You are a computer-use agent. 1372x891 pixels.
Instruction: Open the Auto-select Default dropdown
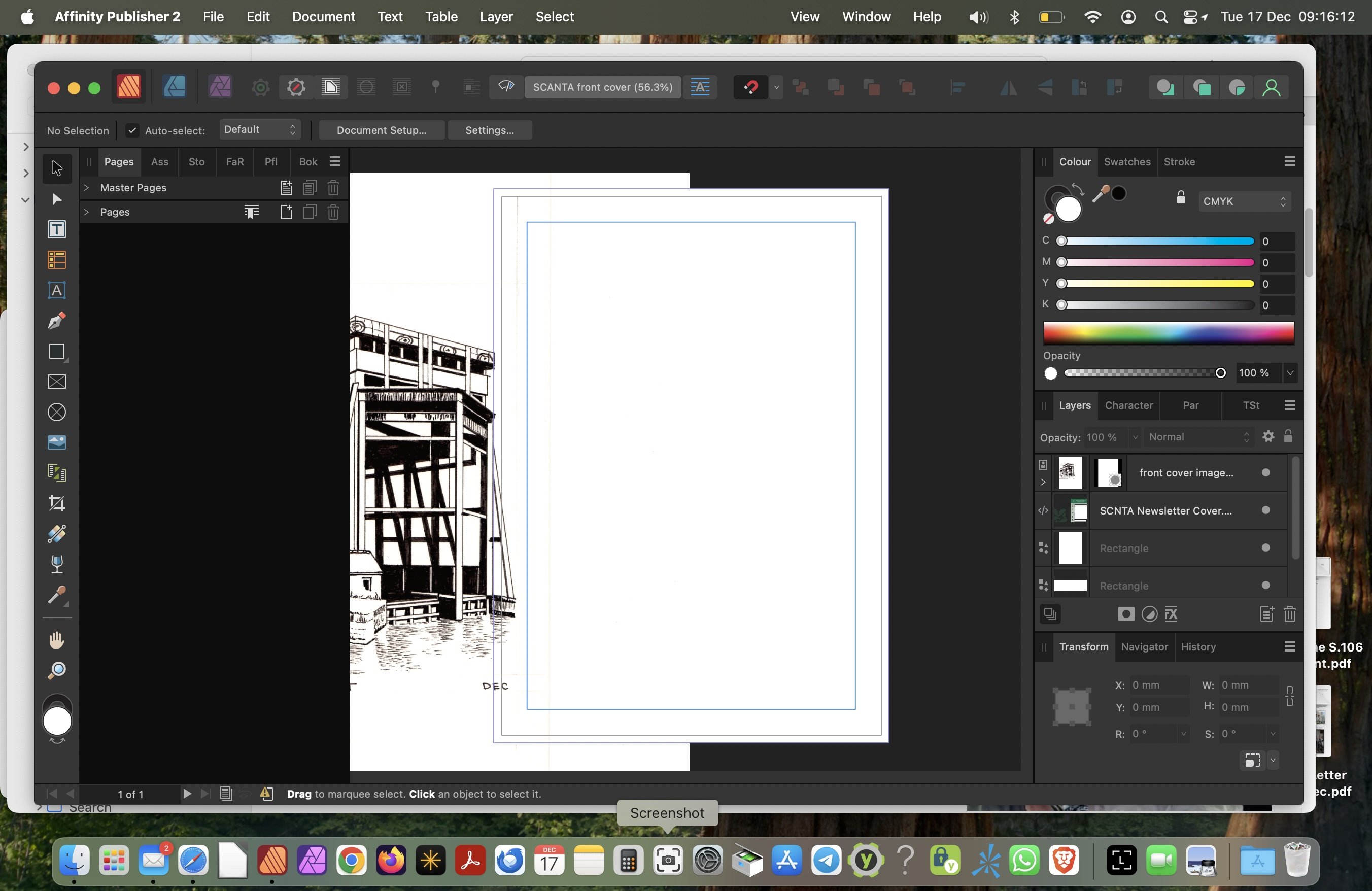259,130
